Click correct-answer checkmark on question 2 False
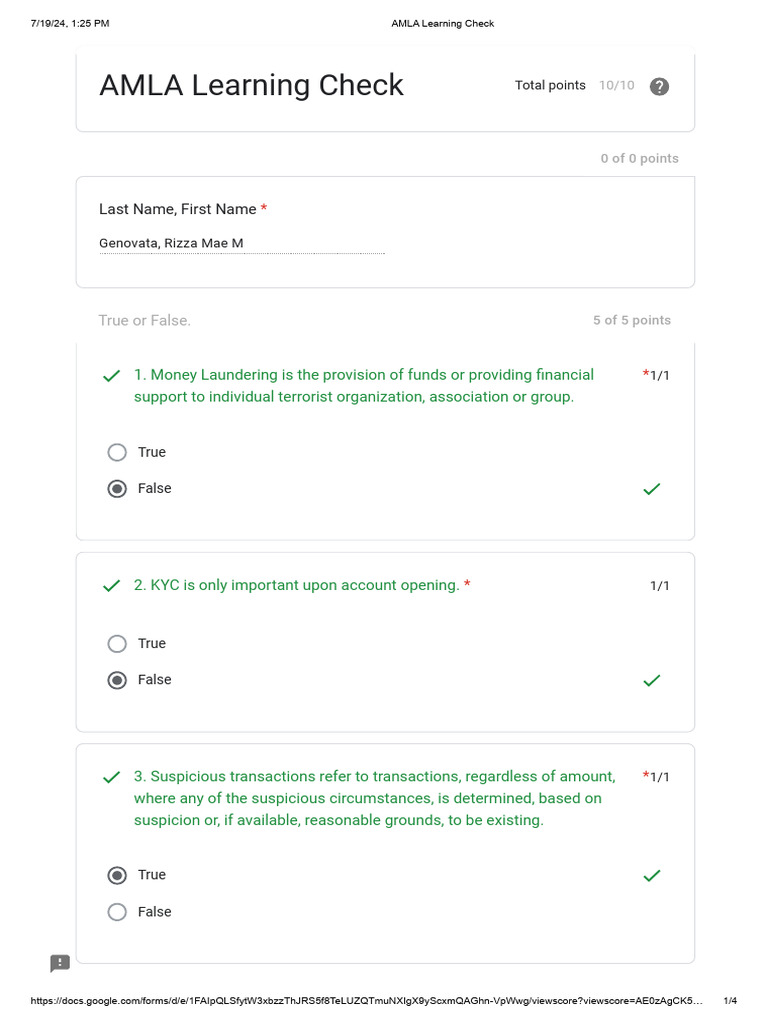 tap(652, 680)
